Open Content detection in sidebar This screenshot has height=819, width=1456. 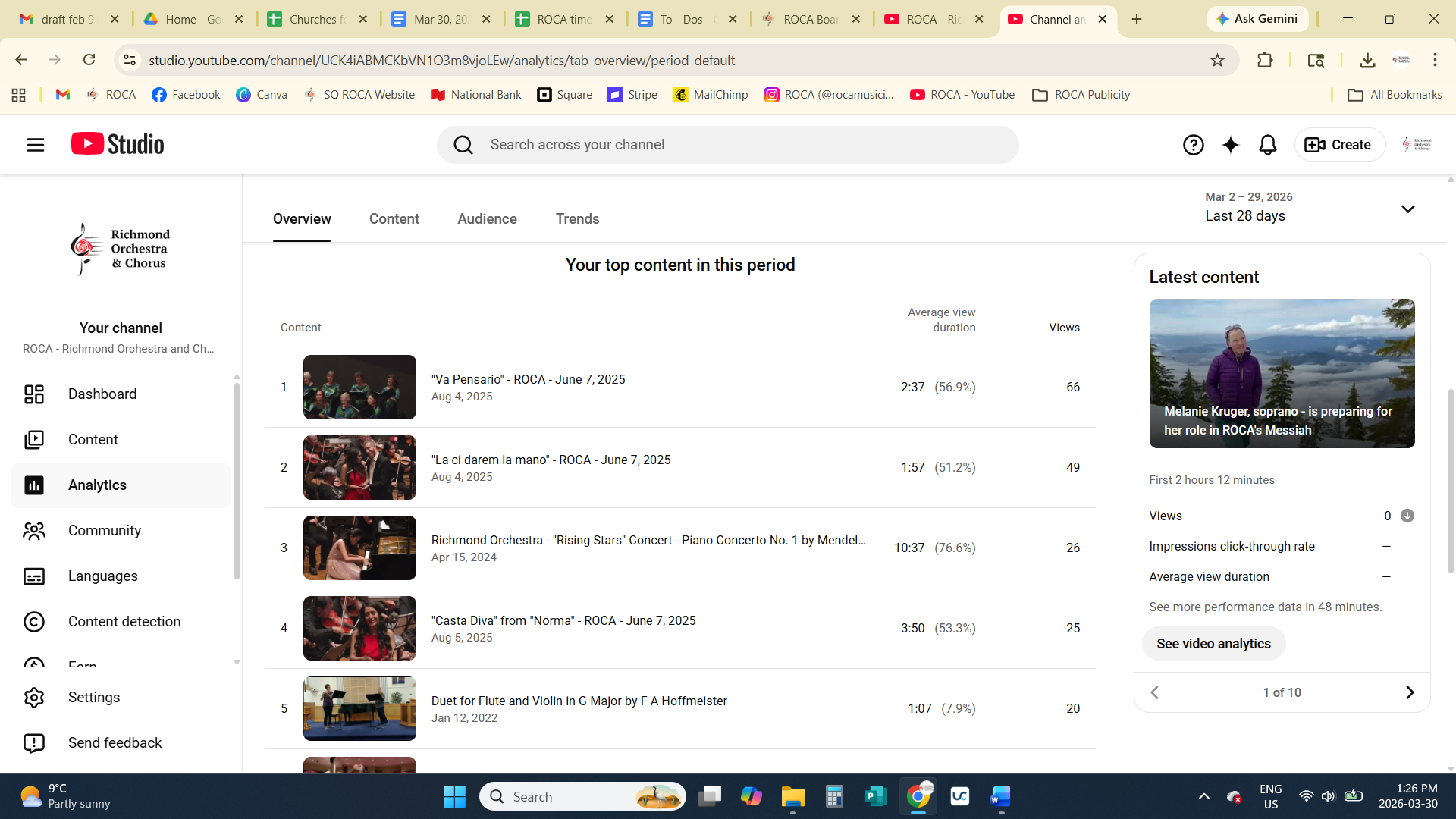point(124,622)
